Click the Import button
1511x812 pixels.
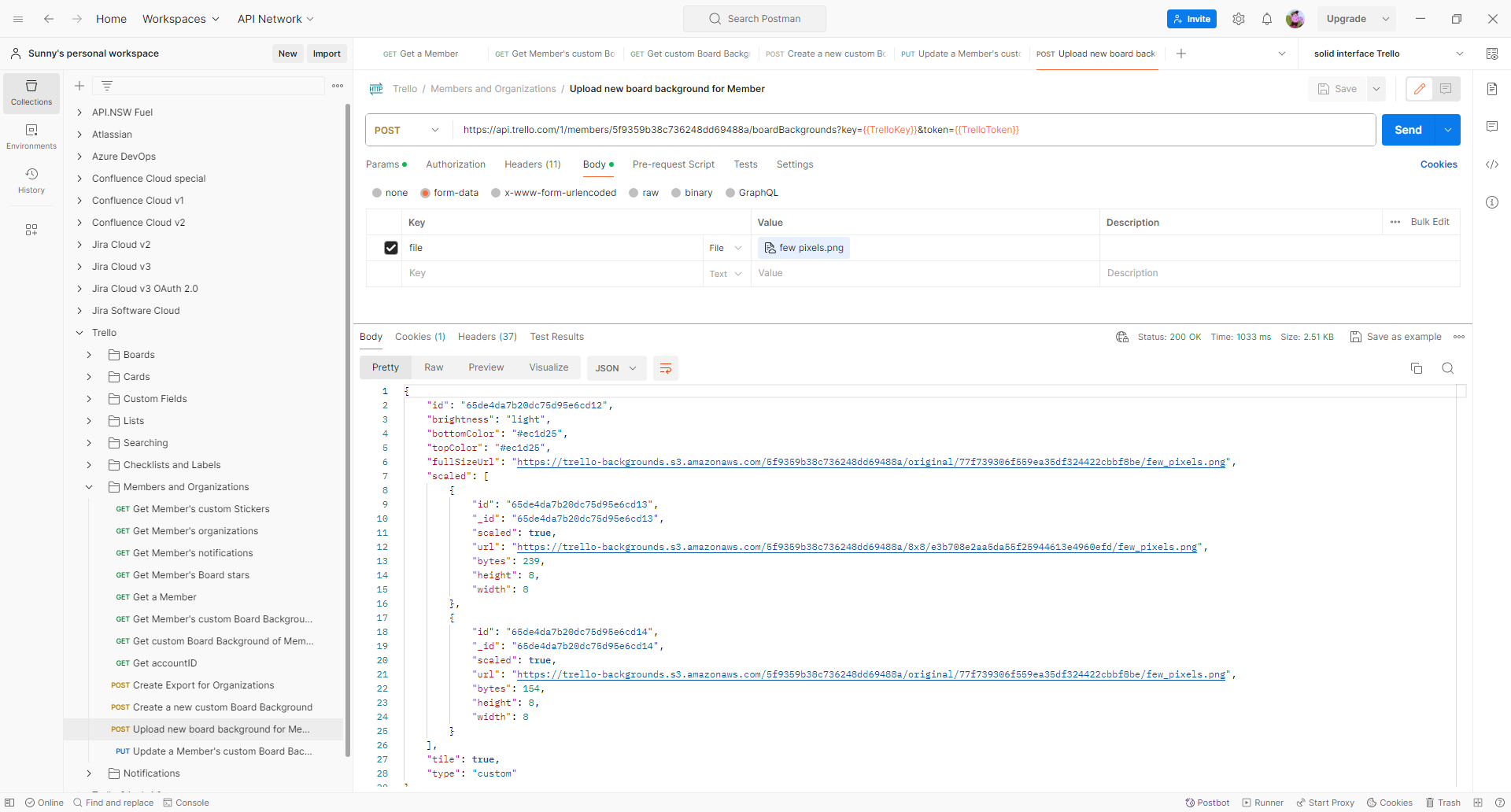(x=327, y=54)
